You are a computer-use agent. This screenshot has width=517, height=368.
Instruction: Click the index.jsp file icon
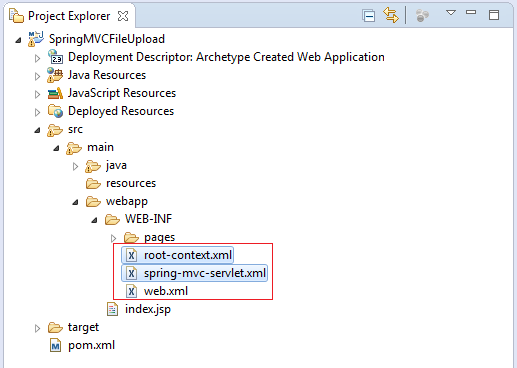(112, 309)
